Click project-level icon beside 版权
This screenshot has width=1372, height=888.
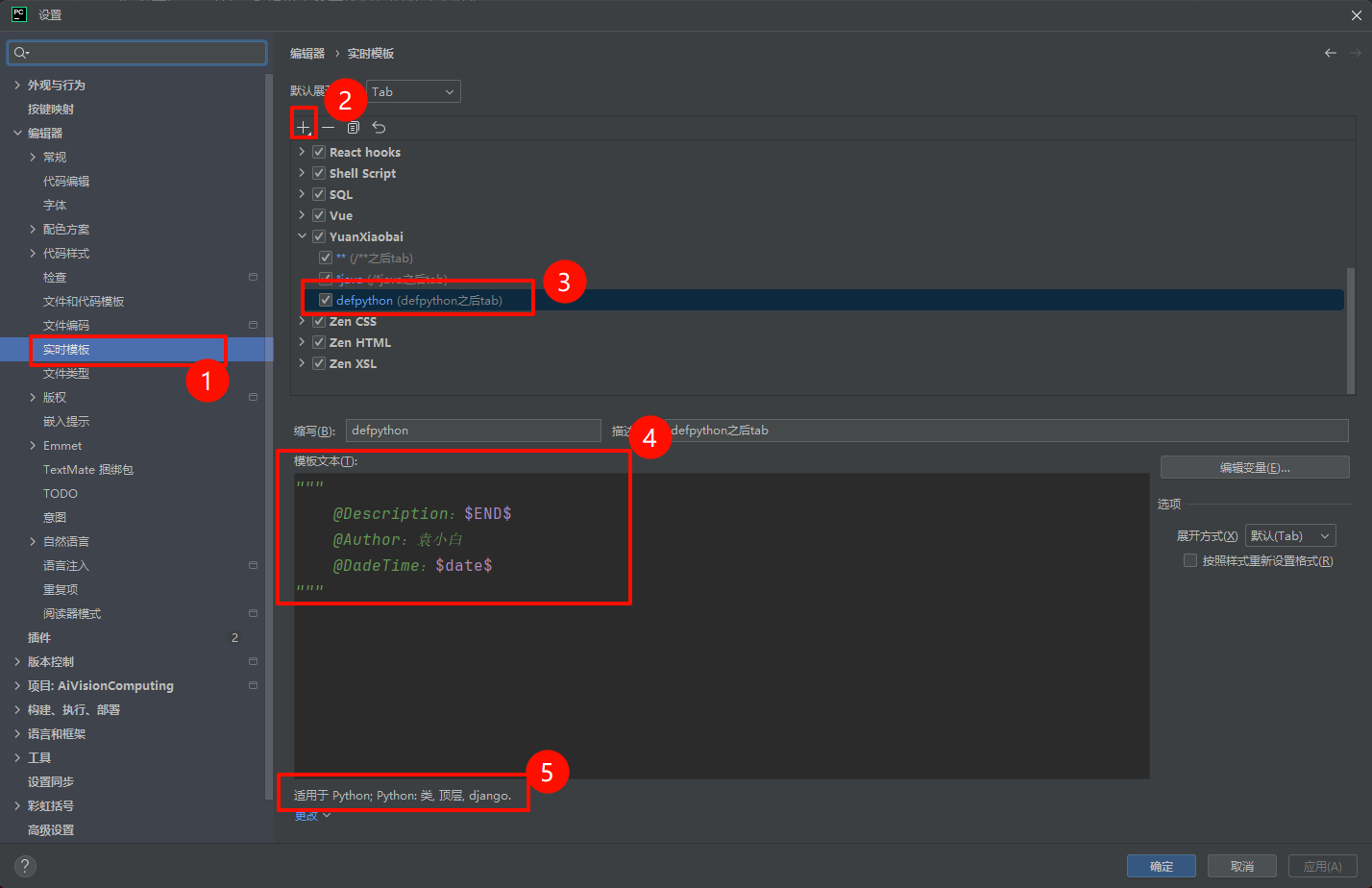[x=253, y=397]
